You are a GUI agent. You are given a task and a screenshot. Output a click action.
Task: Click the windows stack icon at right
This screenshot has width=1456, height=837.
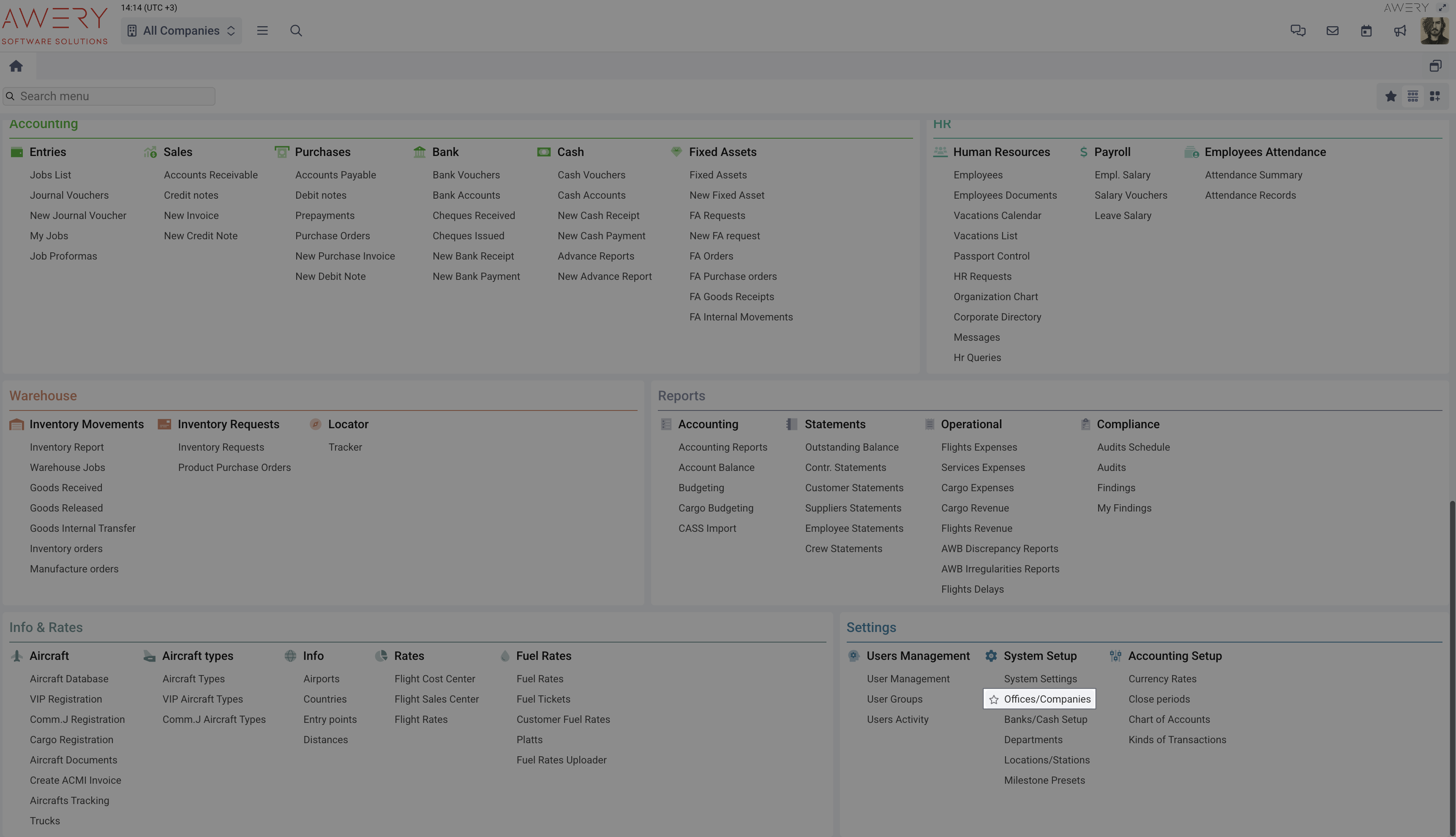(1435, 66)
